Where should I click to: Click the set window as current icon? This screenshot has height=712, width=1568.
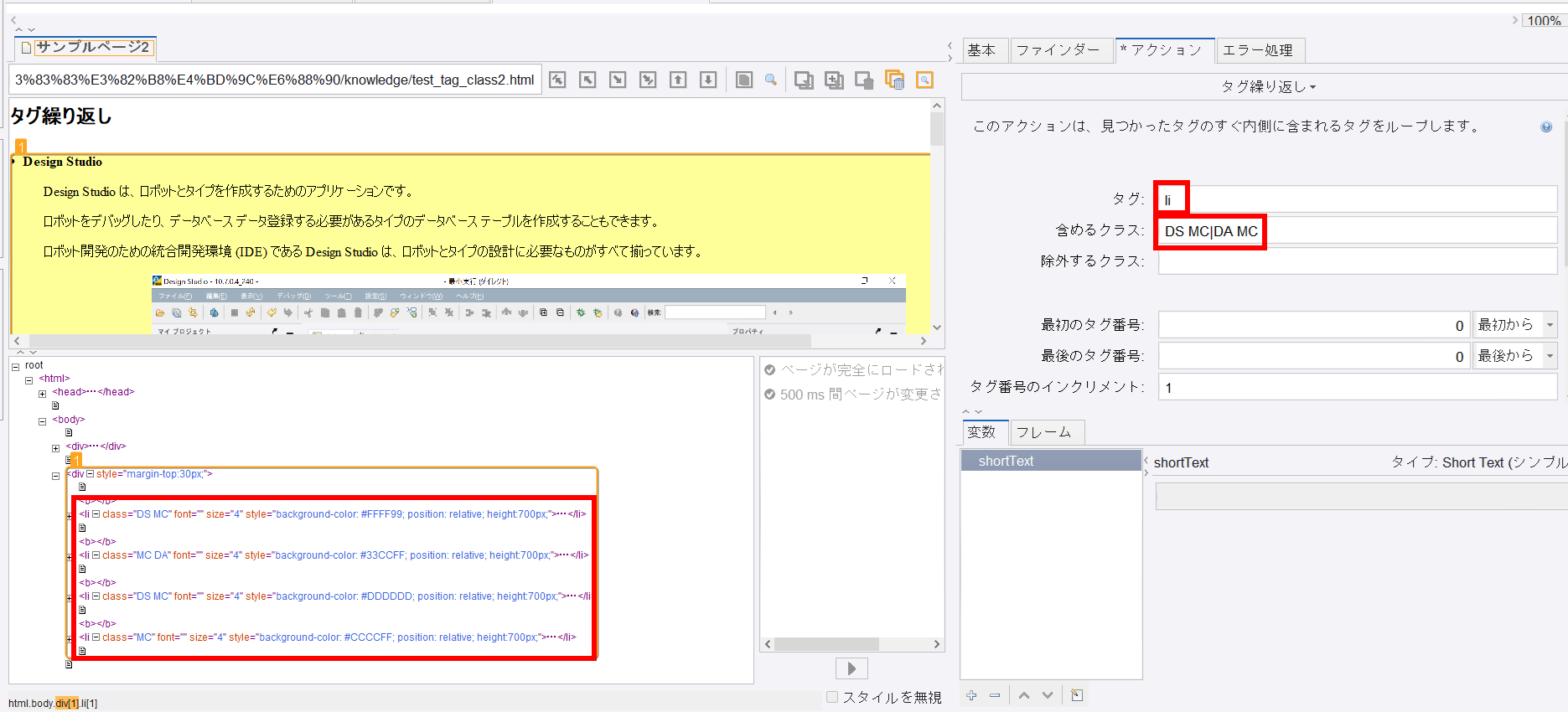pyautogui.click(x=804, y=80)
